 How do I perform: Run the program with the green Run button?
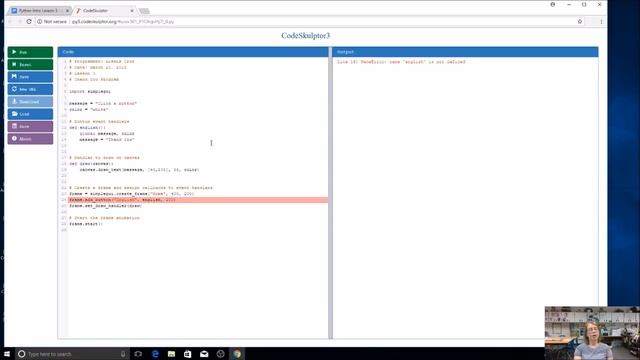(30, 52)
